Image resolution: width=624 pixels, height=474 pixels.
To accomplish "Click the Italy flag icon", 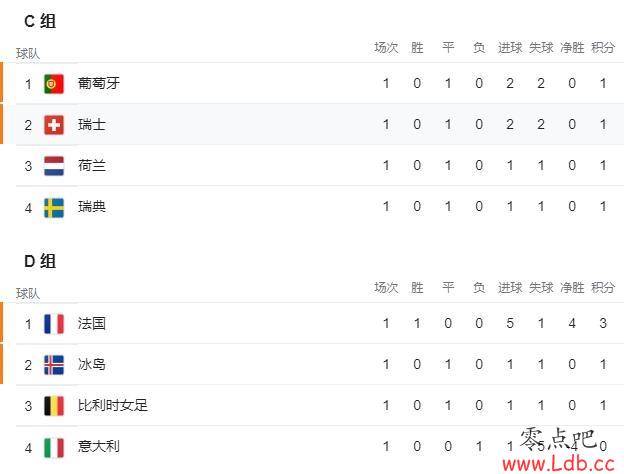I will pyautogui.click(x=54, y=448).
